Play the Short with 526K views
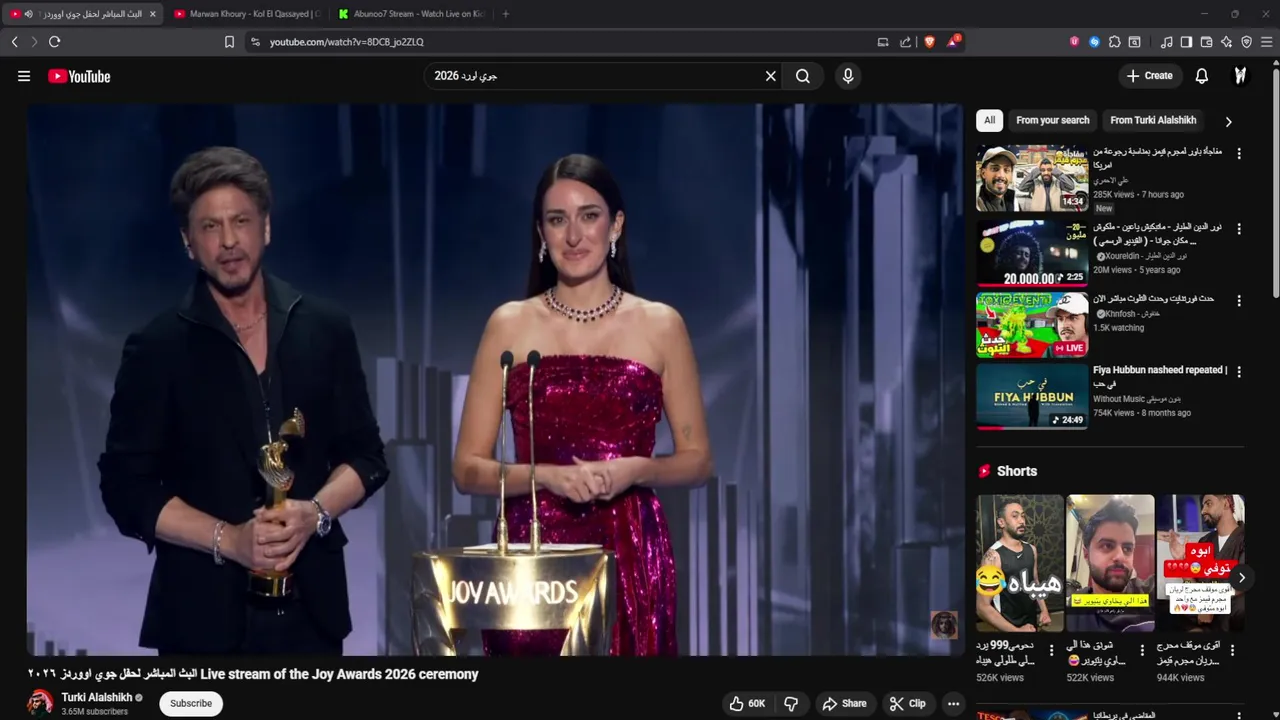Image resolution: width=1280 pixels, height=720 pixels. point(1020,563)
